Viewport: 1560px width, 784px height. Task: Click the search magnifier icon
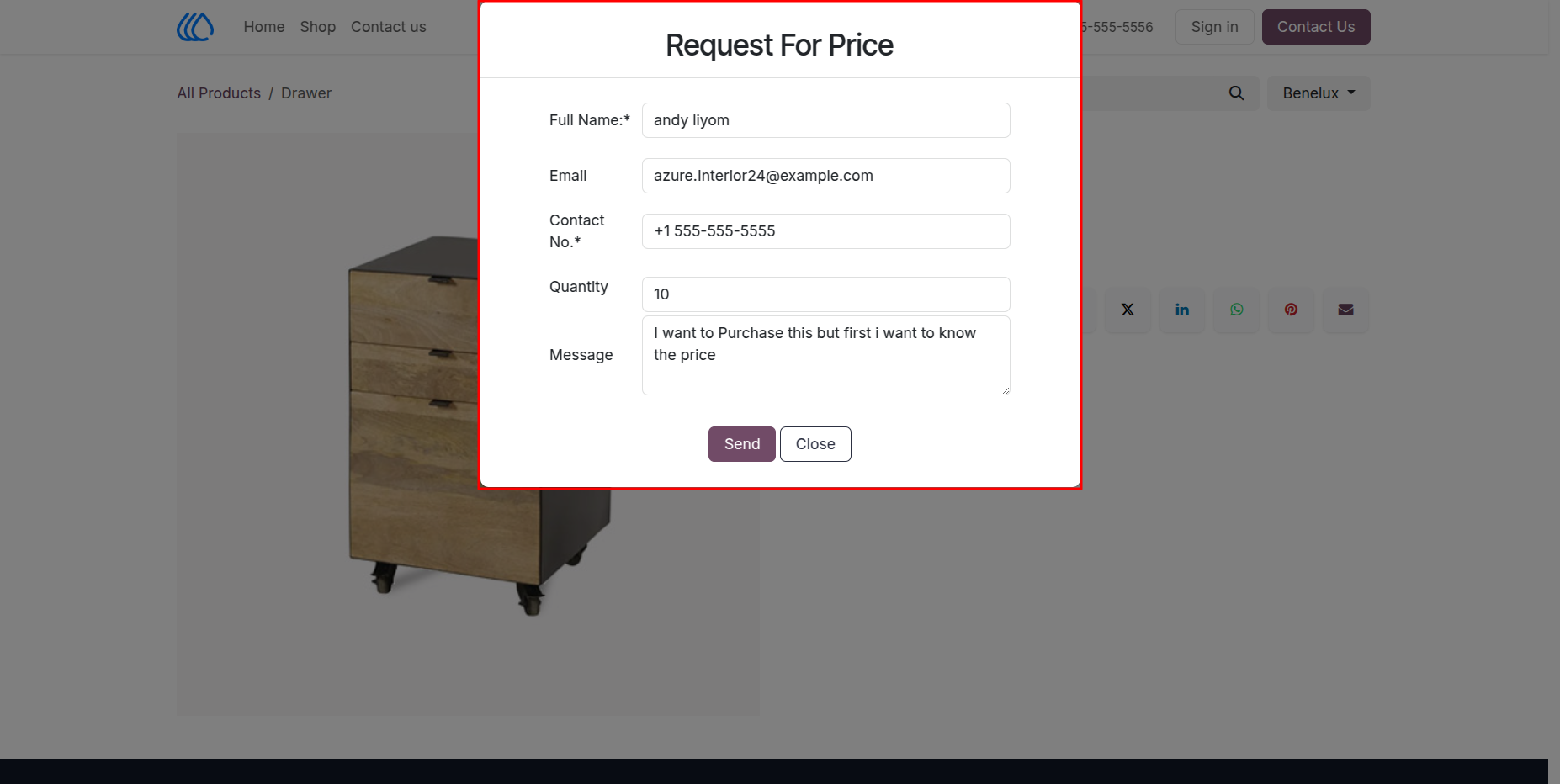point(1236,93)
